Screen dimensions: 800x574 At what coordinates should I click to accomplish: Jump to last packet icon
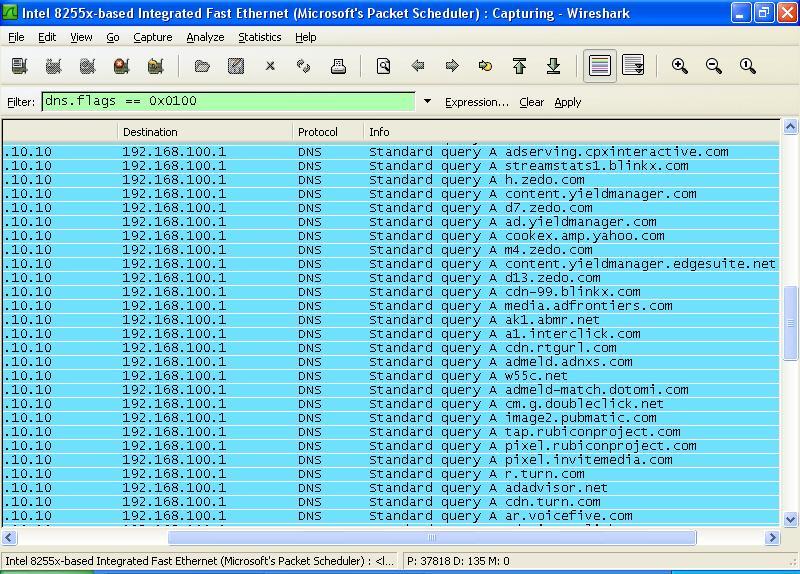coord(554,66)
